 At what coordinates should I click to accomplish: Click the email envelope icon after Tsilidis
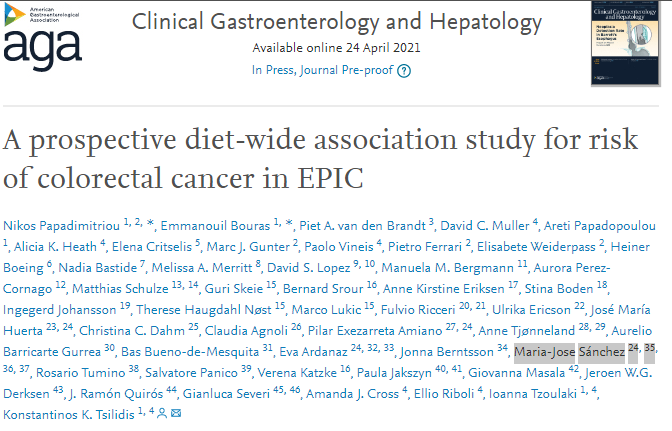click(176, 412)
